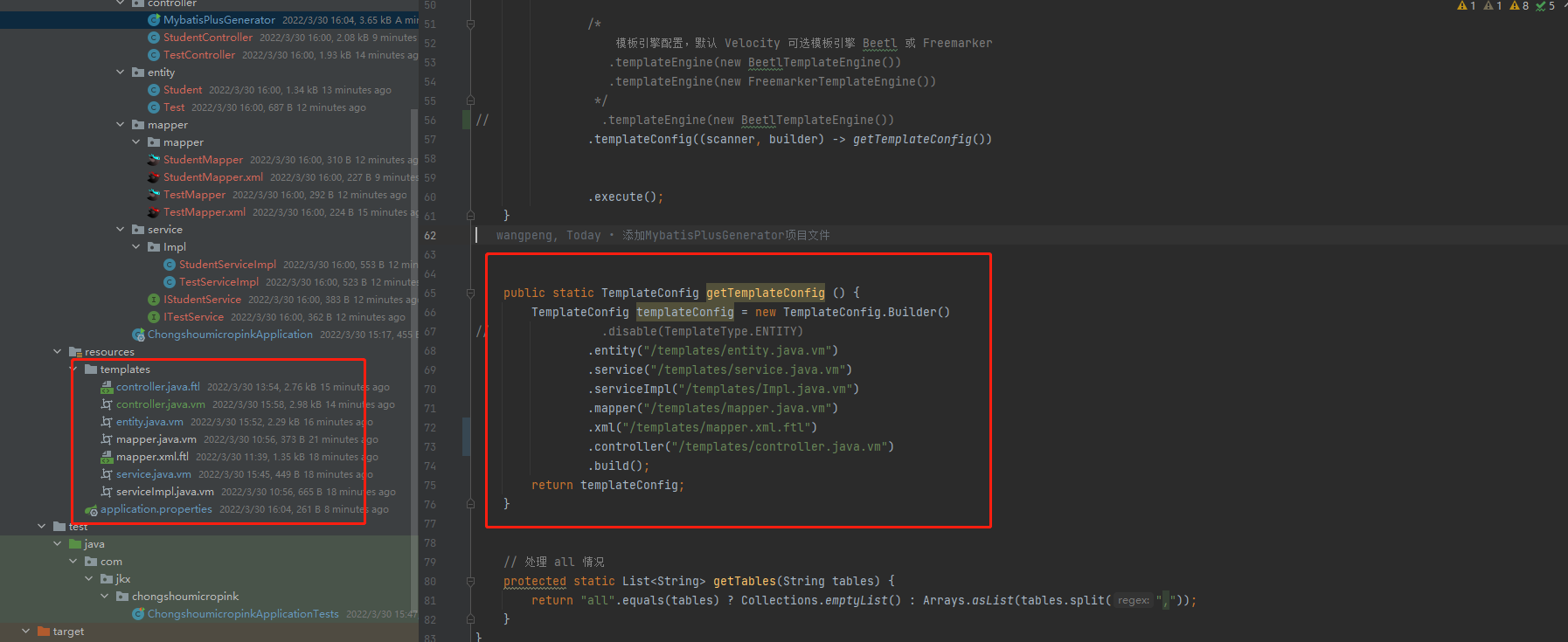Select the entity.java.vm template file icon

pyautogui.click(x=107, y=421)
